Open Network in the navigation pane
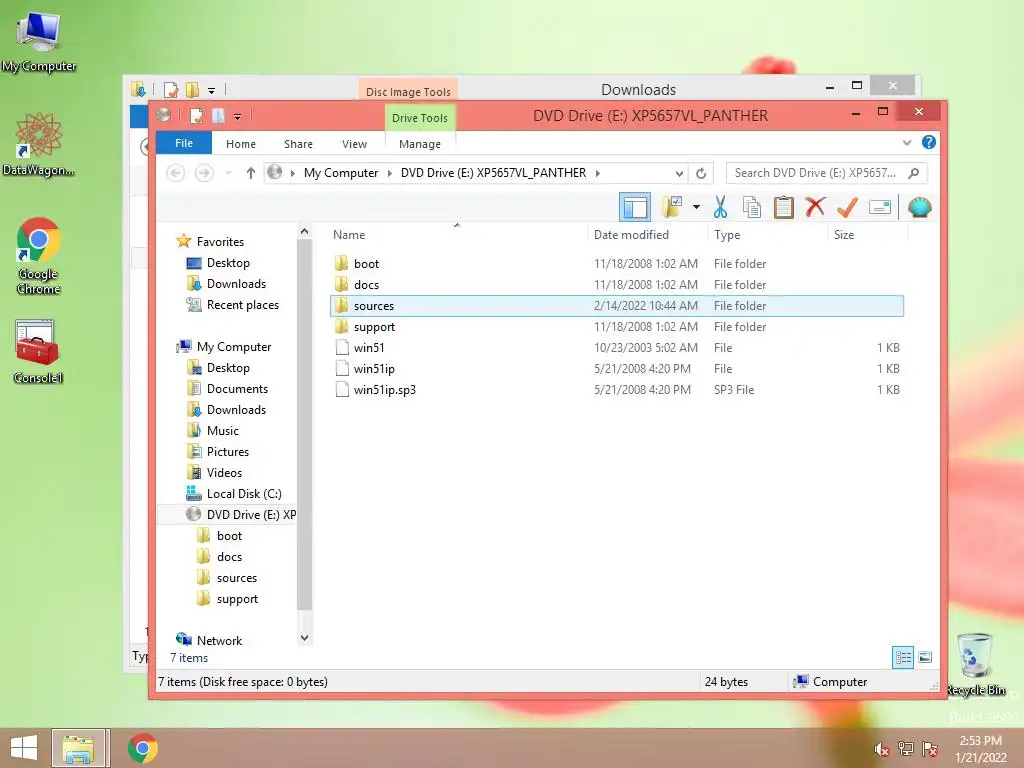1024x768 pixels. pos(219,641)
